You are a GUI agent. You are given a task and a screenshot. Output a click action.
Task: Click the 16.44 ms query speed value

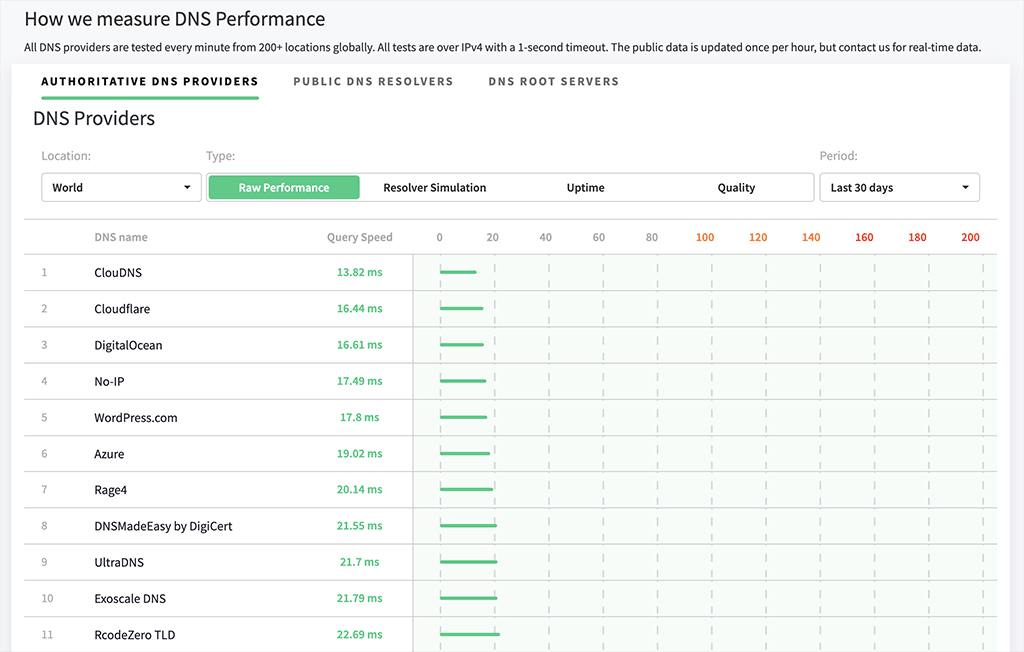pos(360,308)
